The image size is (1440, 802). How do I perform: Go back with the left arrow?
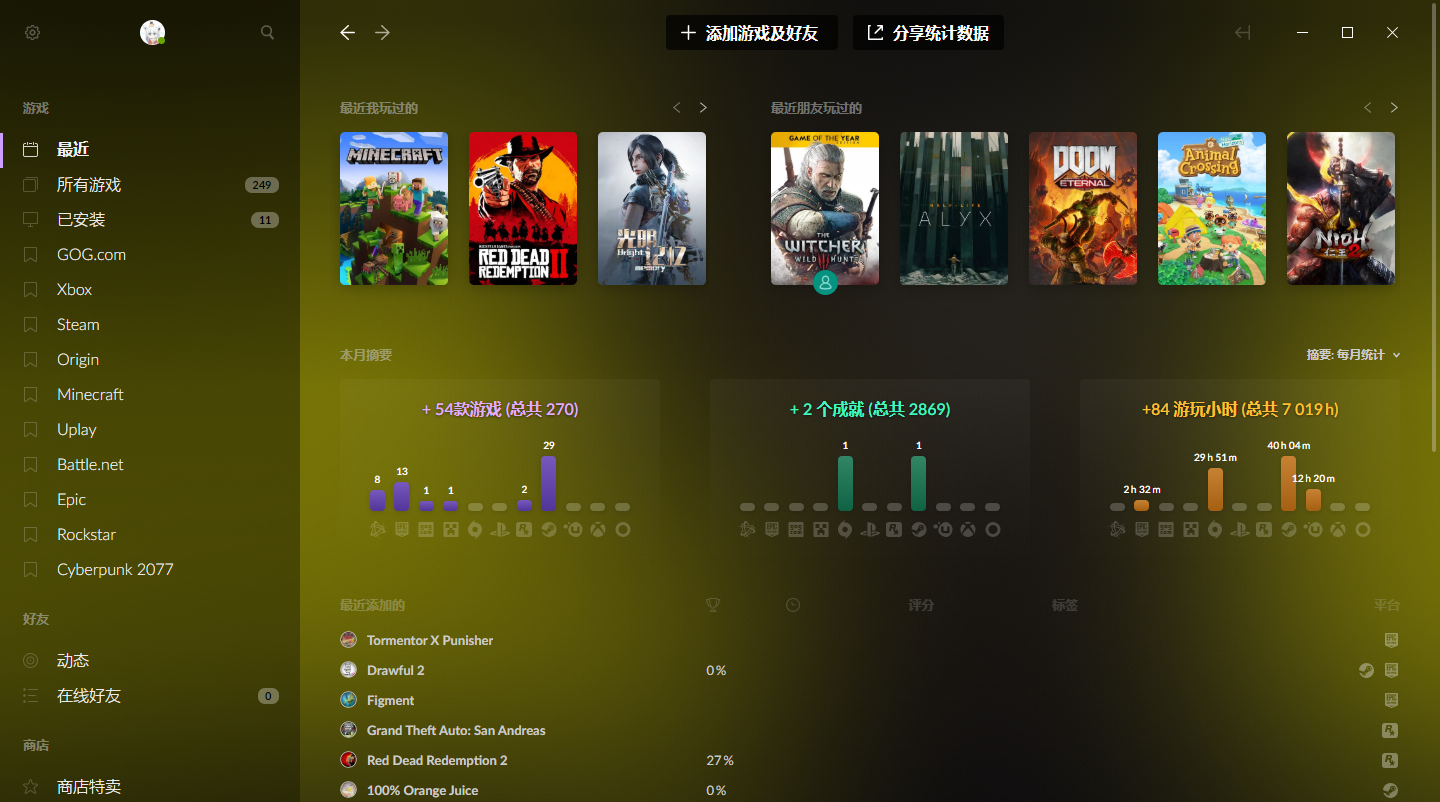[x=347, y=32]
